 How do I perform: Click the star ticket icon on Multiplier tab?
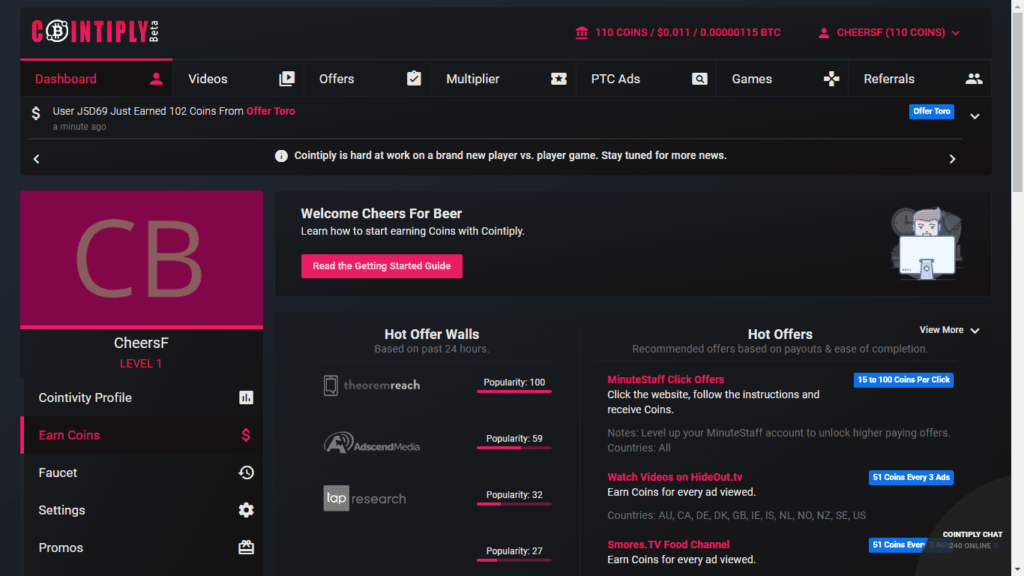tap(558, 79)
